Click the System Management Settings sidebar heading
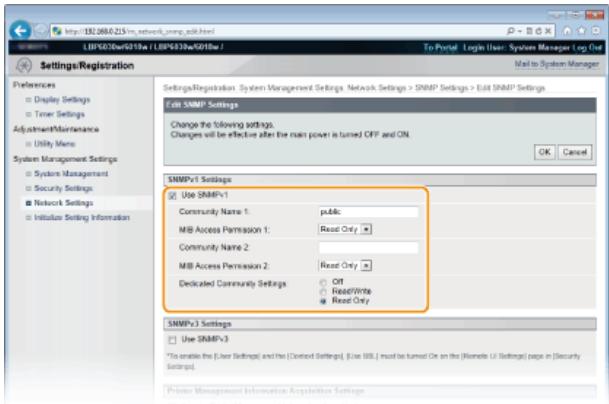 tap(65, 159)
